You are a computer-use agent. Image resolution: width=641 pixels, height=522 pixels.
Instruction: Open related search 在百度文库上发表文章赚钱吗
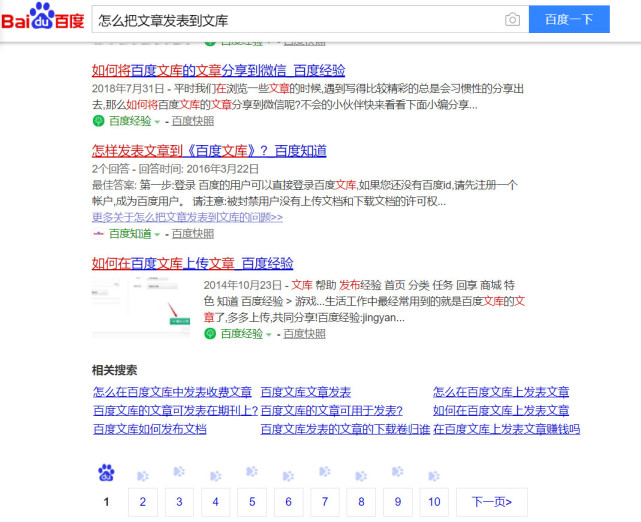coord(507,429)
